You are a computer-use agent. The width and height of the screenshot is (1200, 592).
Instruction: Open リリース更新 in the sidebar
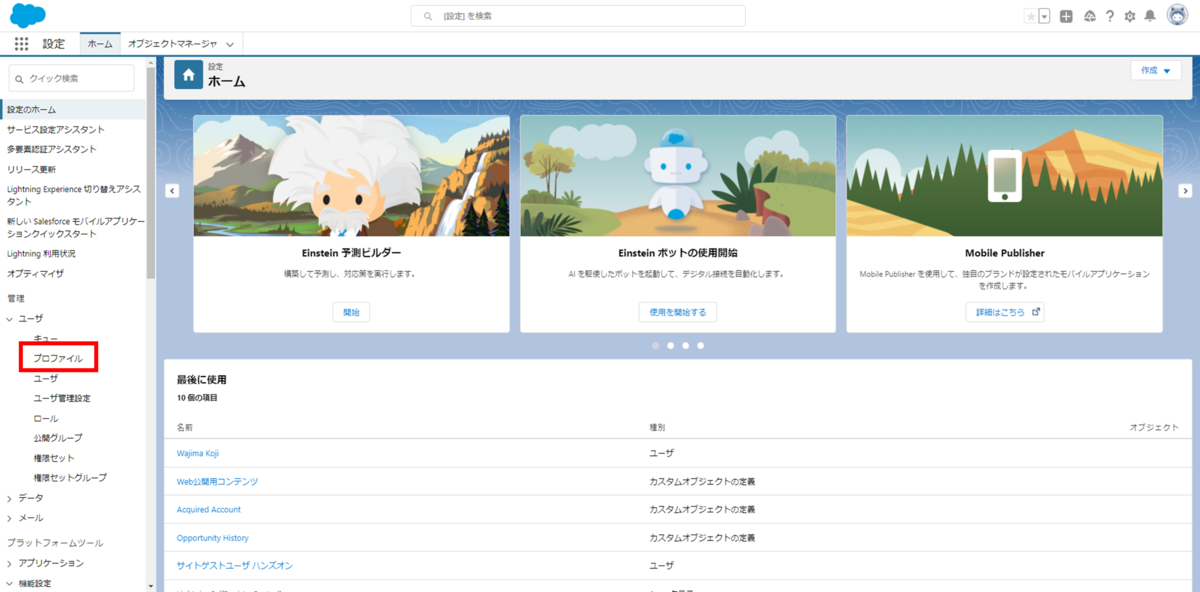point(31,169)
